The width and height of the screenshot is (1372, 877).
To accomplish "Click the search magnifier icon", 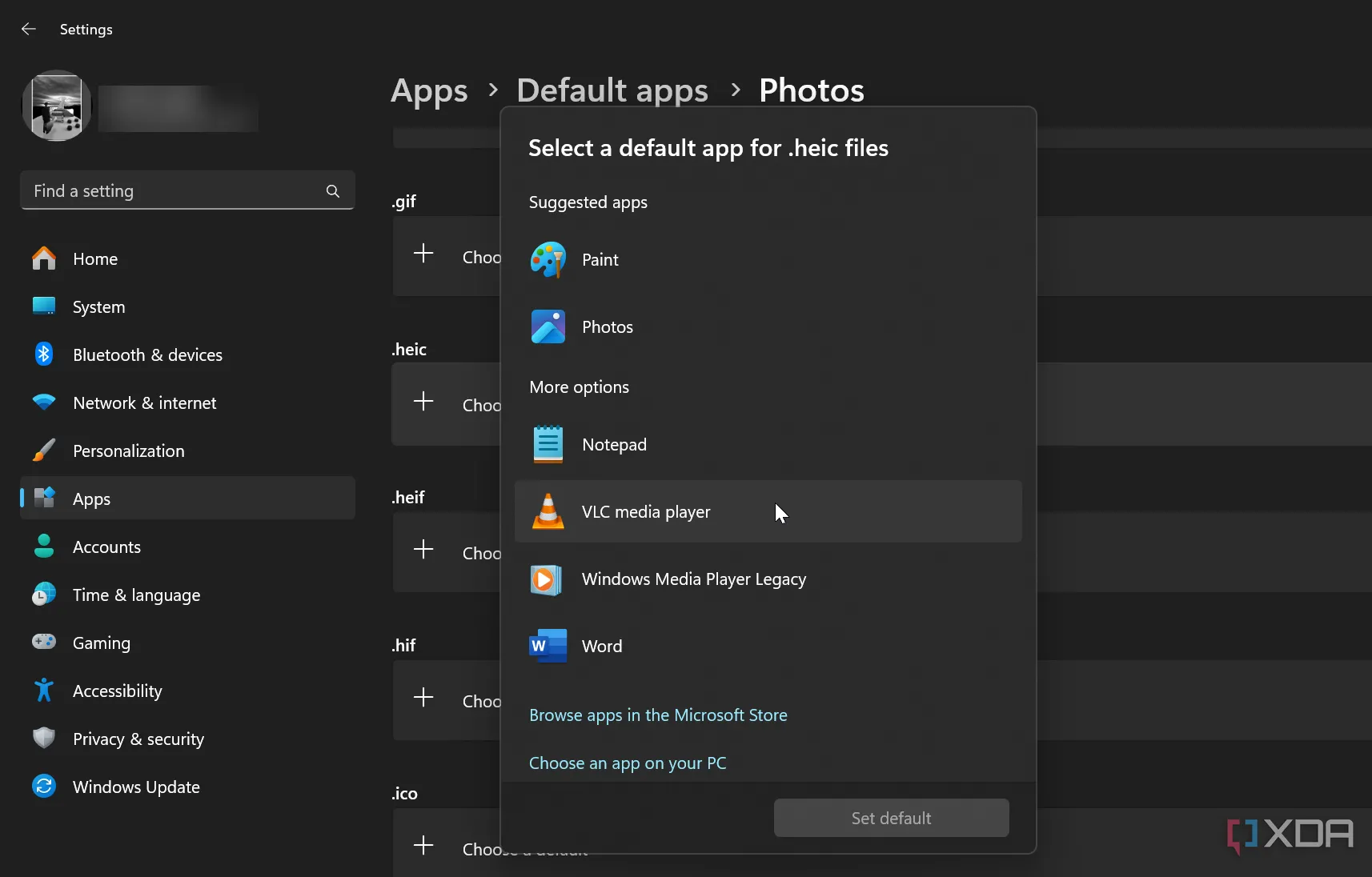I will (x=333, y=190).
